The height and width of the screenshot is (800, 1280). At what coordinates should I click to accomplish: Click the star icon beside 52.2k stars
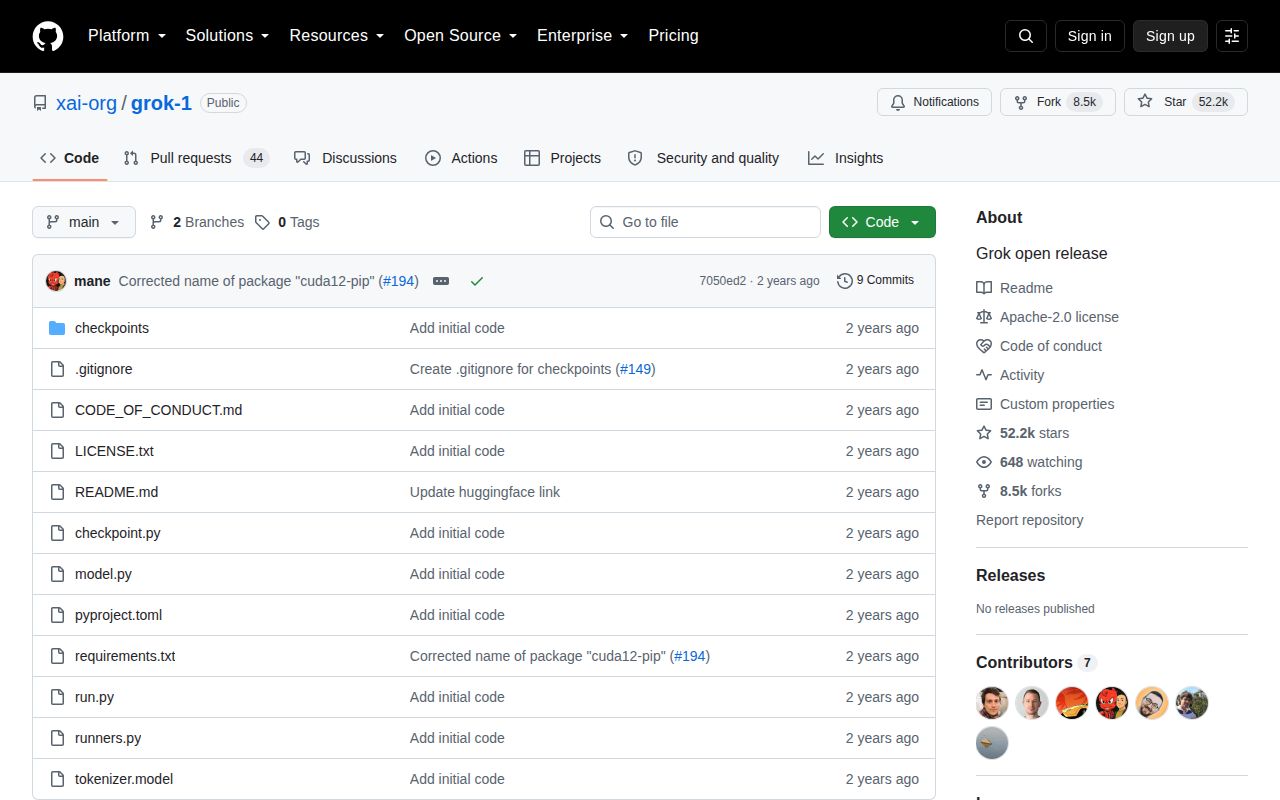click(984, 433)
